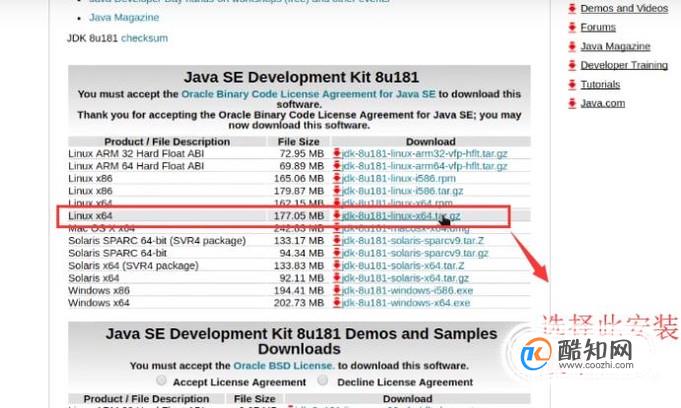Select Accept License Agreement radio button

coord(161,381)
